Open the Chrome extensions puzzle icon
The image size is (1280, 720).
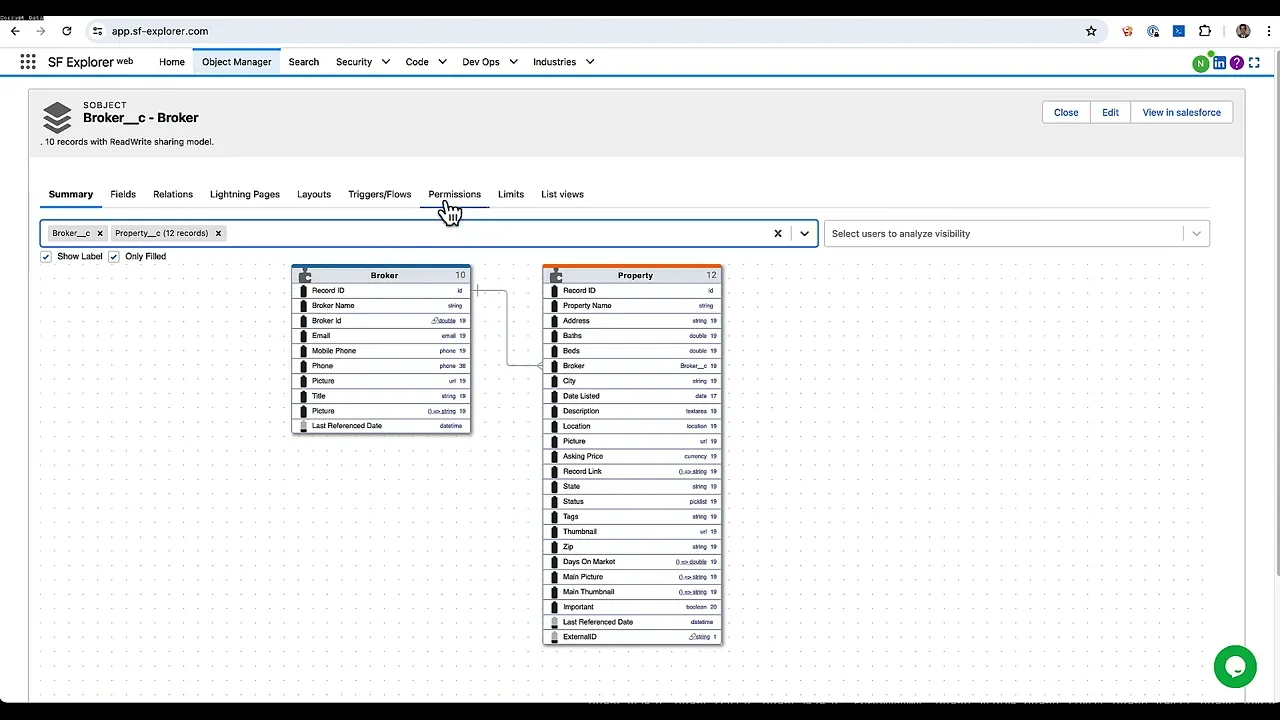[1205, 31]
